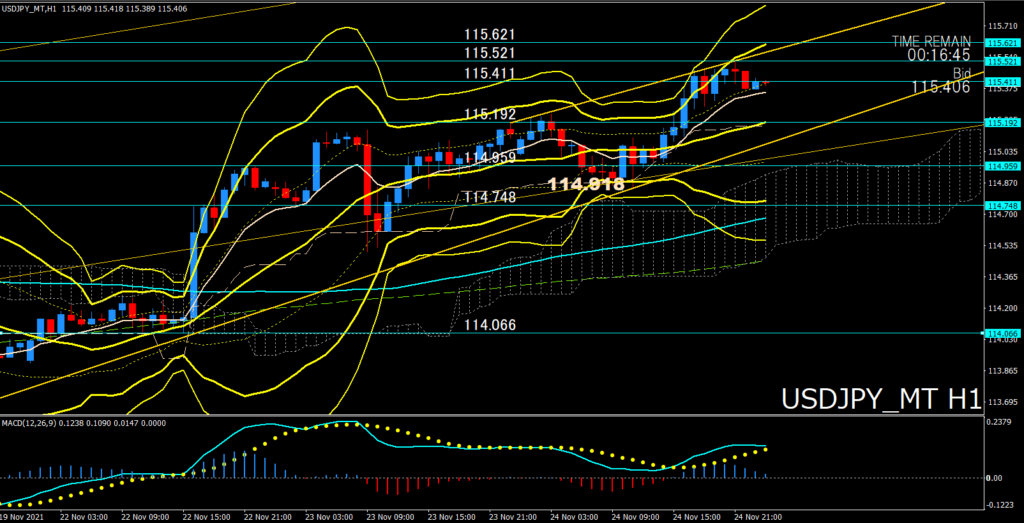
Task: Select the 115.621 line label inside the chart
Action: [x=490, y=35]
